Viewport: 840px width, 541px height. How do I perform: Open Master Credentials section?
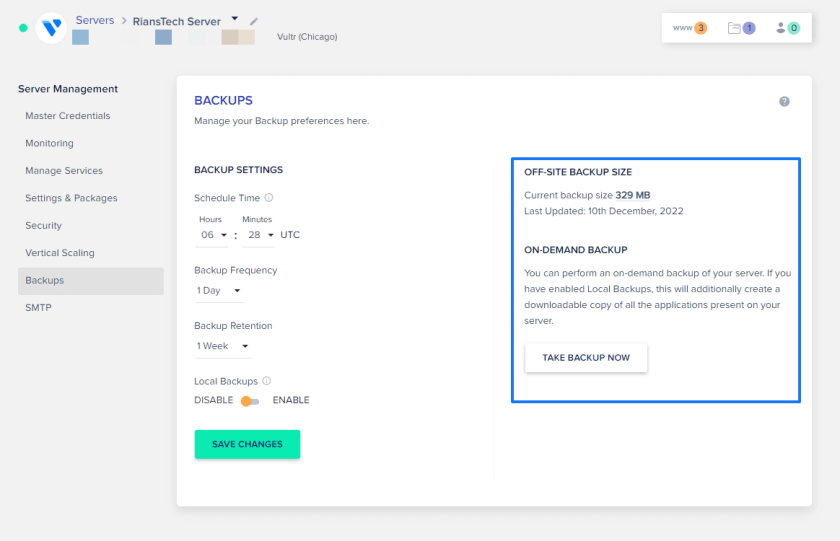68,116
